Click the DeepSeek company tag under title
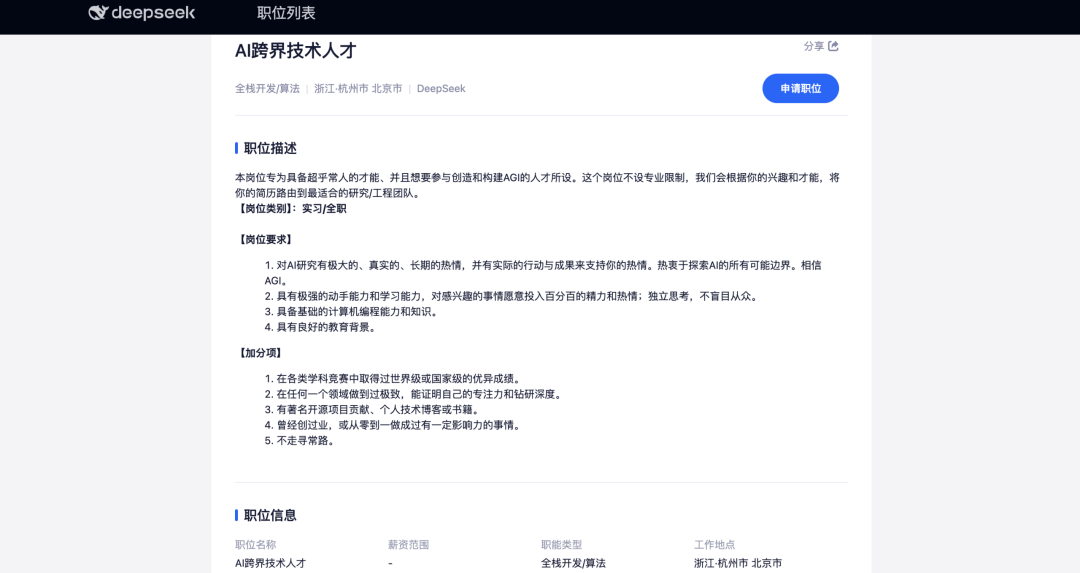 441,88
